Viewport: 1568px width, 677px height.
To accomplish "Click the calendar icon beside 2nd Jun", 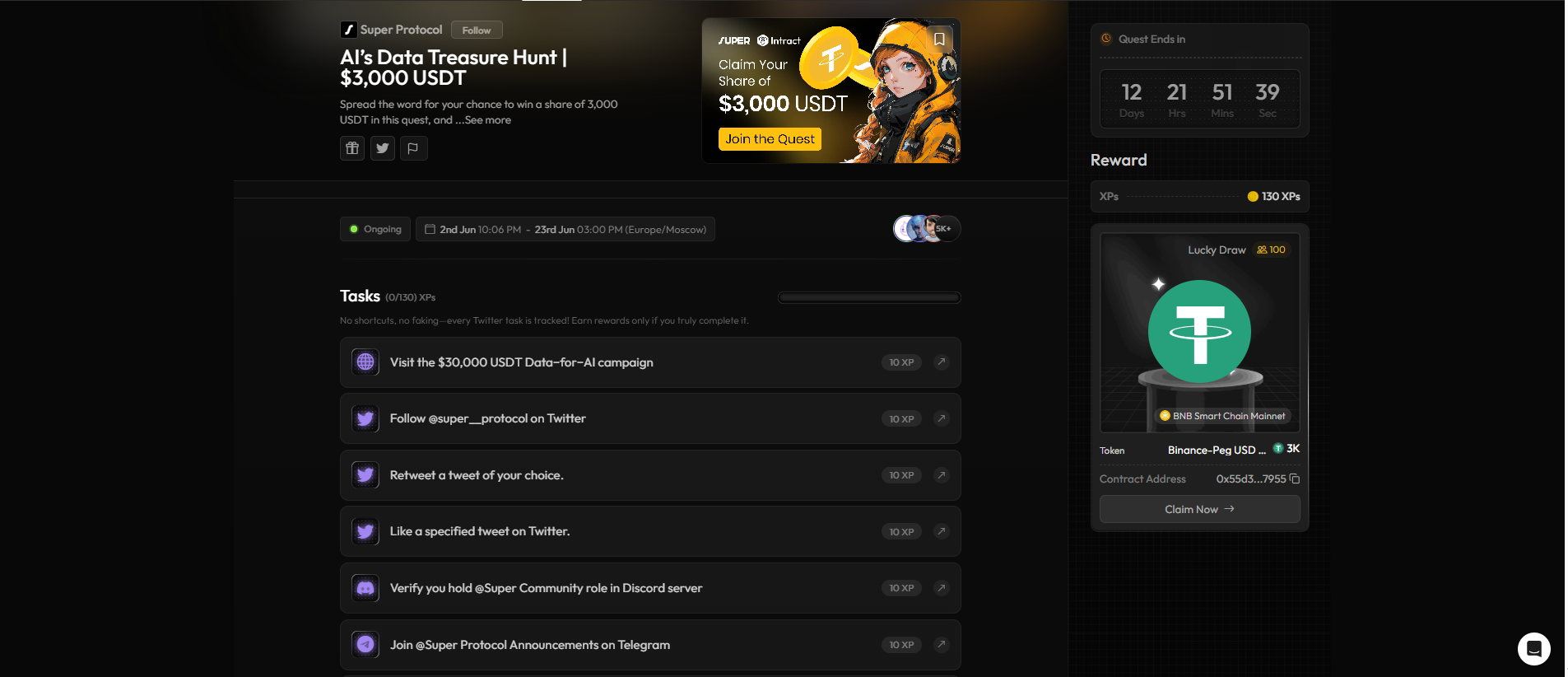I will coord(430,229).
